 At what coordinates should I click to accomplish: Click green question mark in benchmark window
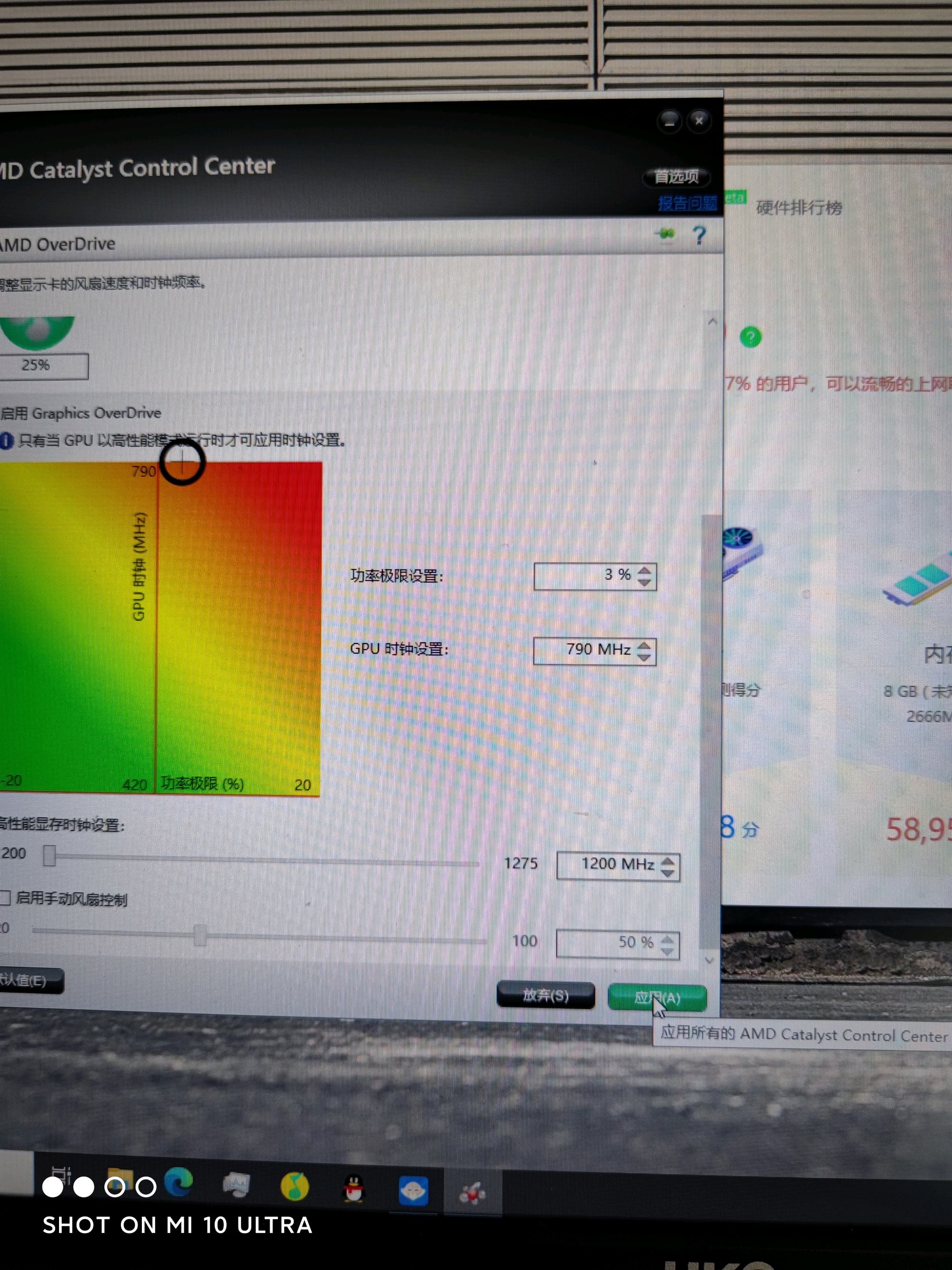(x=751, y=337)
